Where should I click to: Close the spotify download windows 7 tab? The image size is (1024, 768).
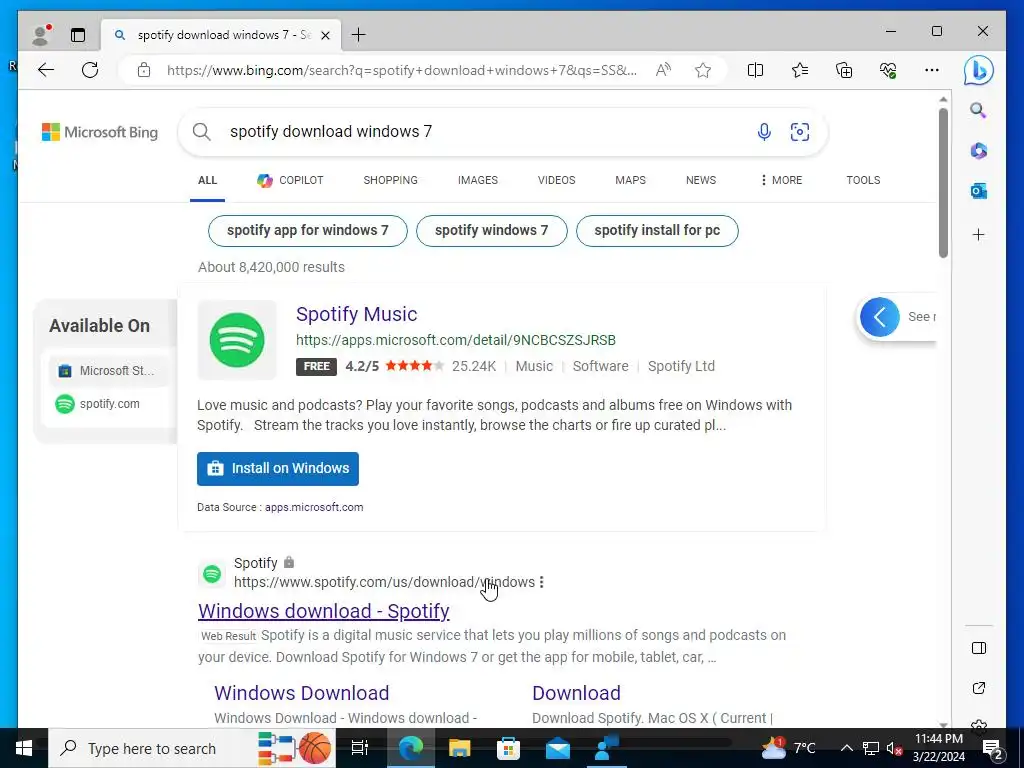325,35
